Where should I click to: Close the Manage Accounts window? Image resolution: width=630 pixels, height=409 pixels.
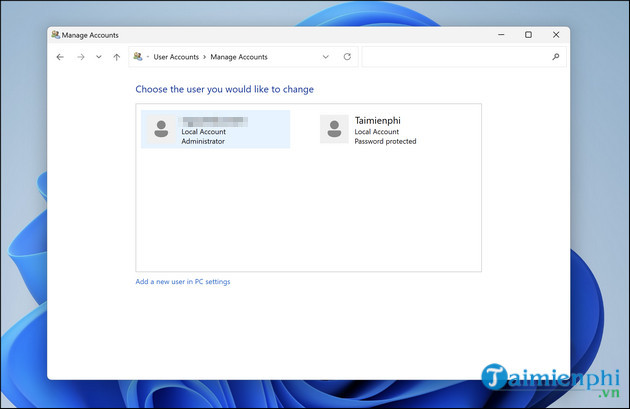pyautogui.click(x=556, y=35)
